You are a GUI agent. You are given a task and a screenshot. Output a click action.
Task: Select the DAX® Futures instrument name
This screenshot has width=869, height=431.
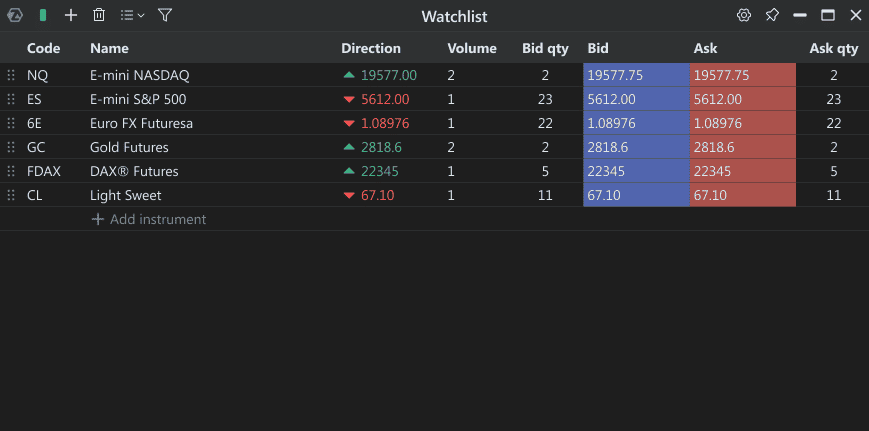coord(129,171)
